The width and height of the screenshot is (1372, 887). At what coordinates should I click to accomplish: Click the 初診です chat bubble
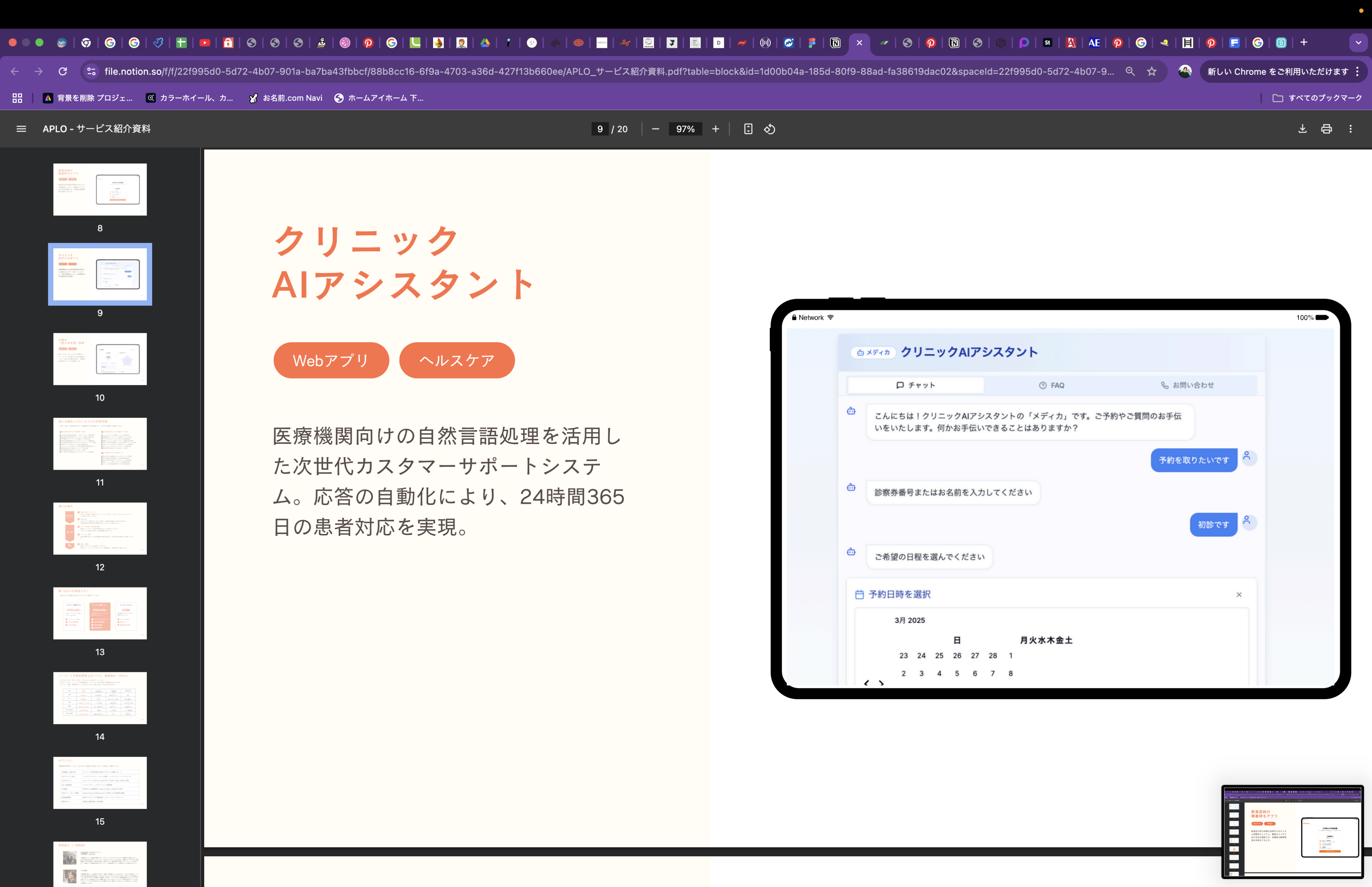coord(1214,525)
